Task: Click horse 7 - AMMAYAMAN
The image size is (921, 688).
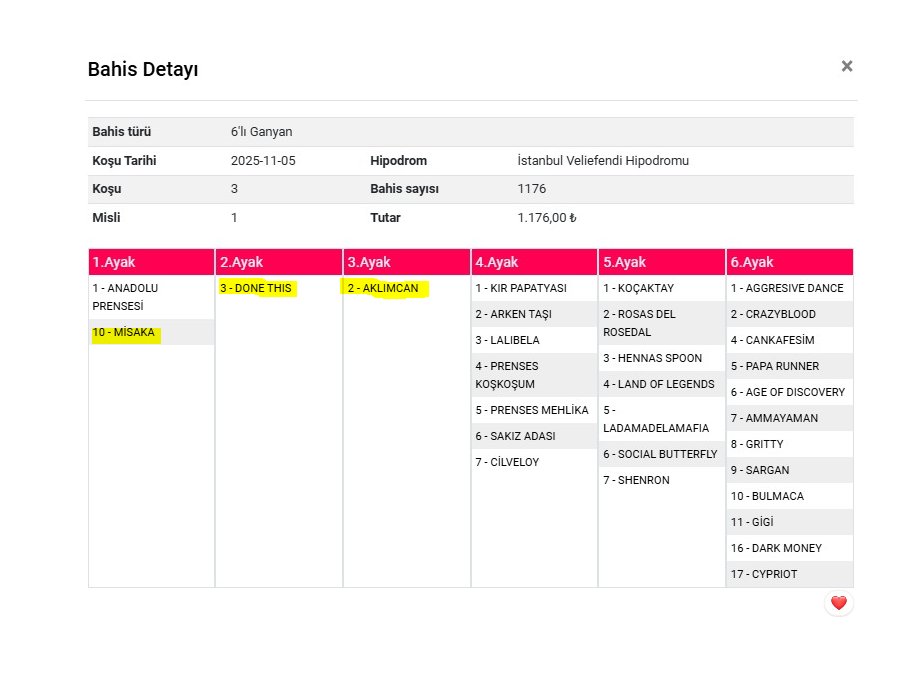Action: point(790,418)
